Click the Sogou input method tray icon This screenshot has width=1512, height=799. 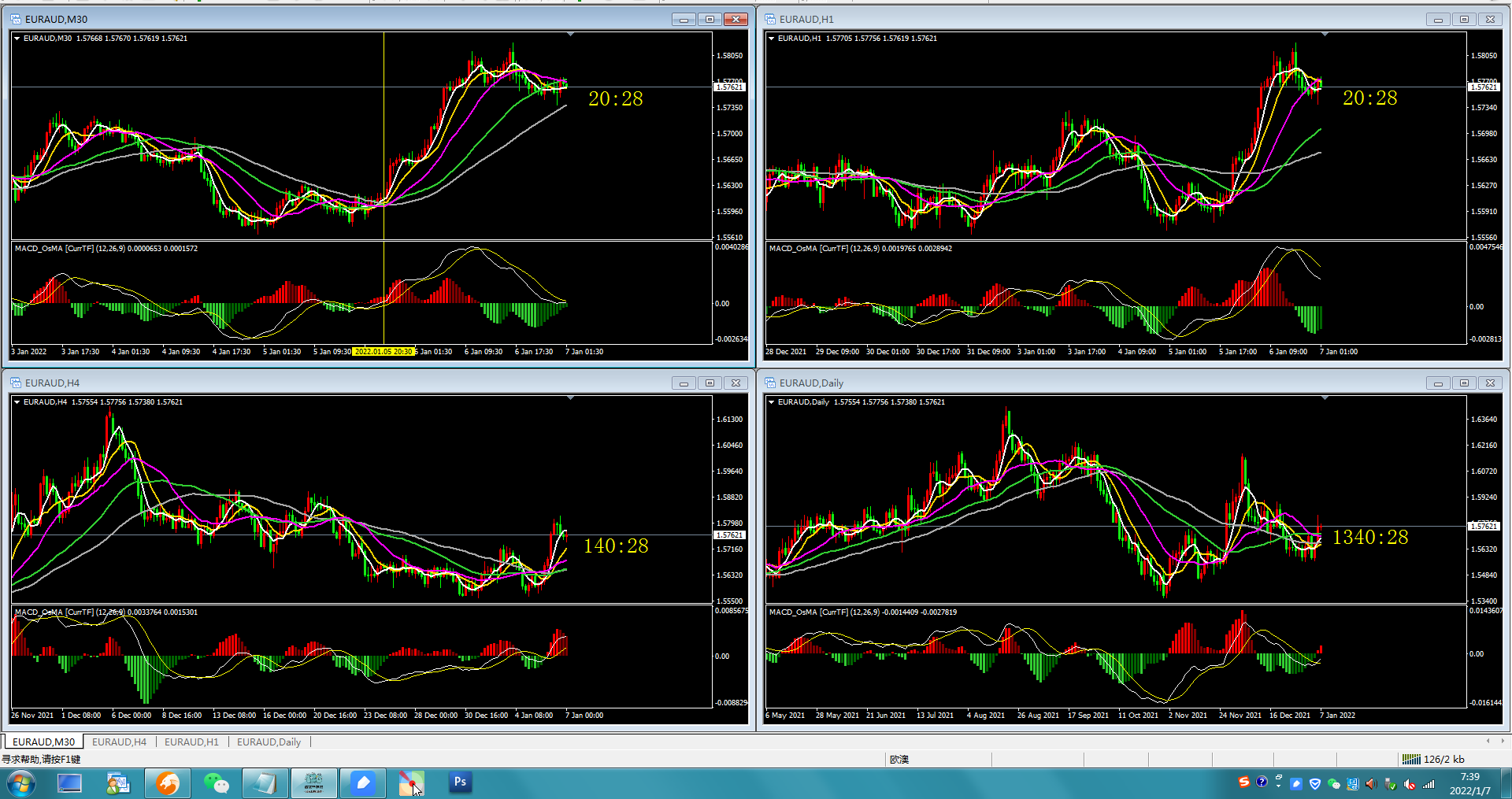[1243, 782]
